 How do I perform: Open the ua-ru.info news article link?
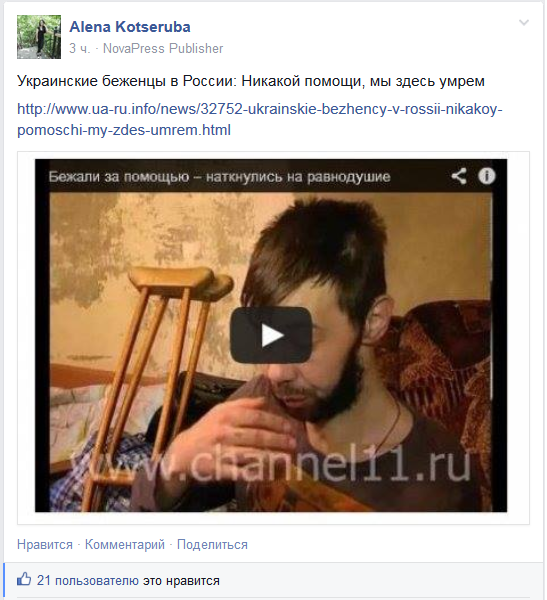pos(260,119)
